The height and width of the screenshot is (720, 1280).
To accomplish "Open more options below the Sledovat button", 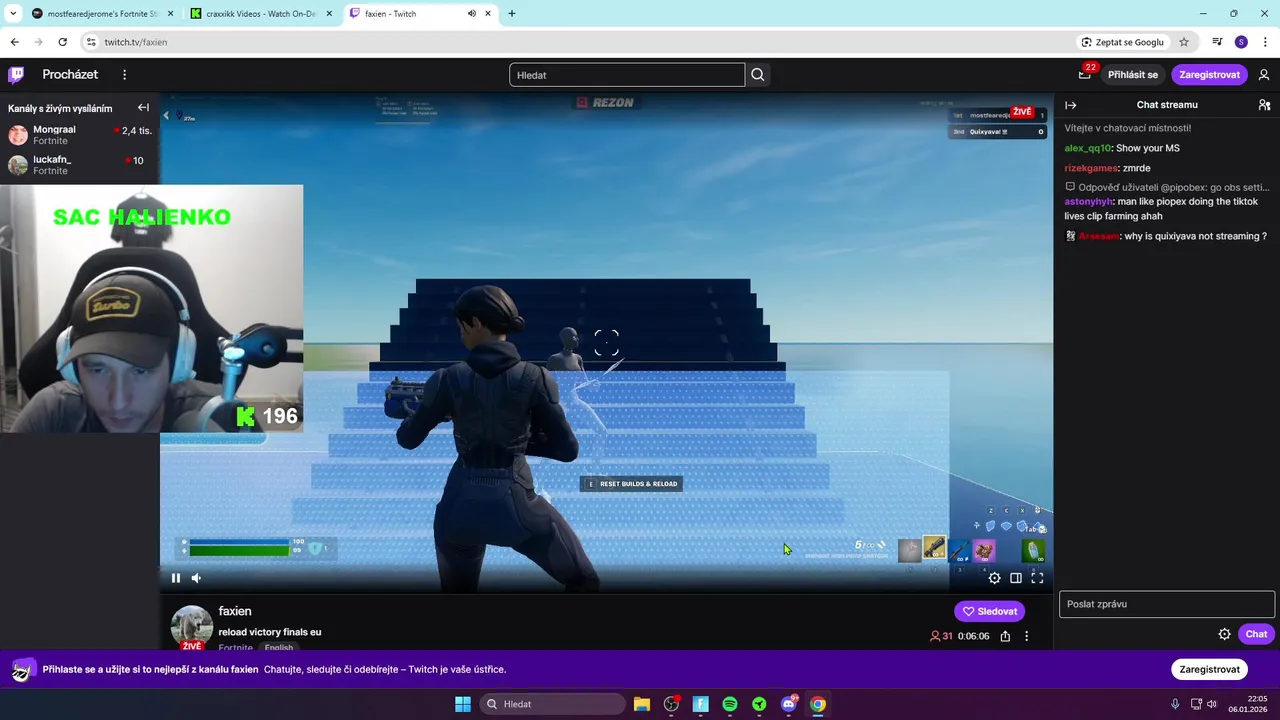I will 1026,636.
